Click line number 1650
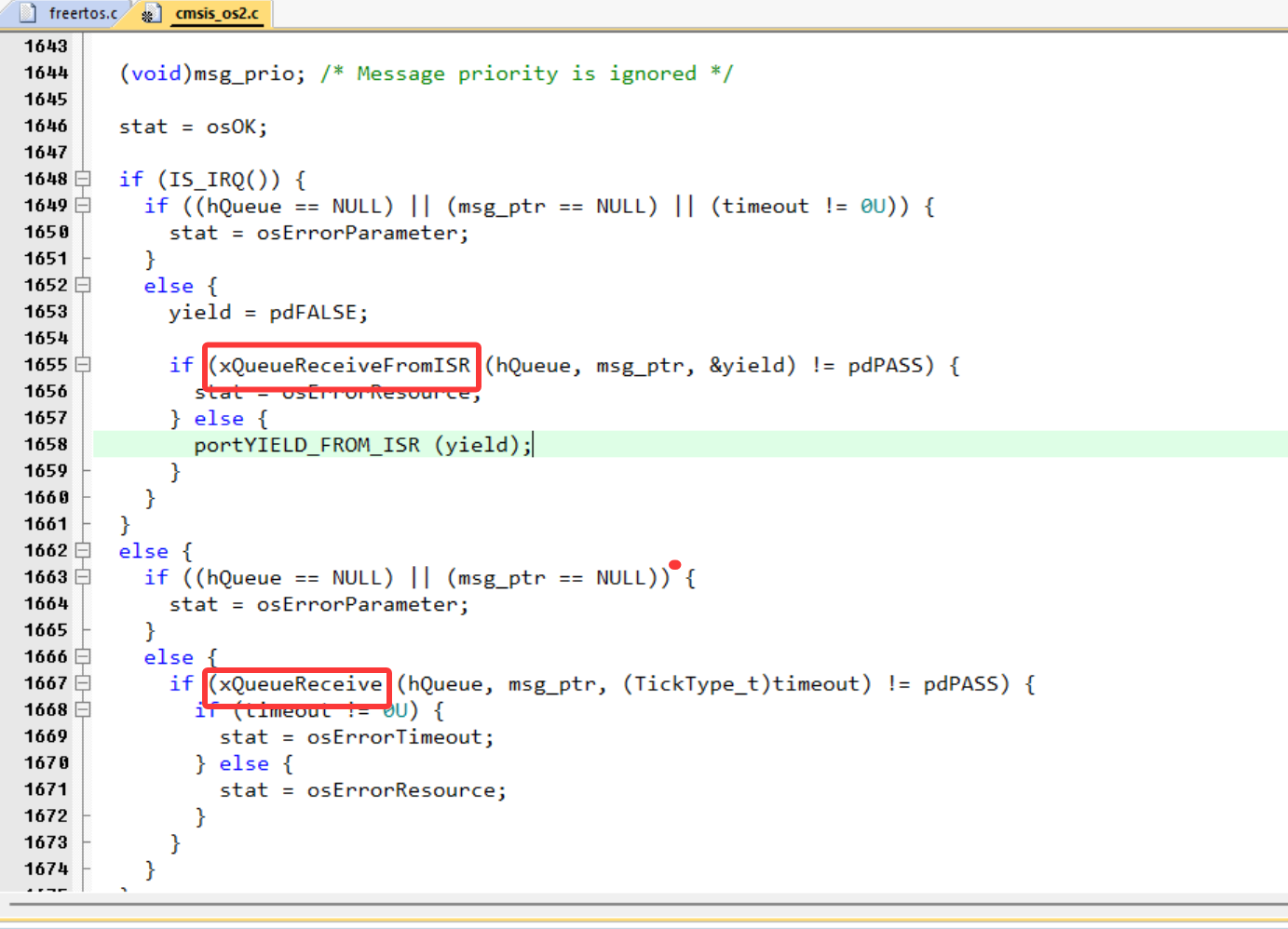Screen dimensions: 1288x929 click(x=47, y=231)
